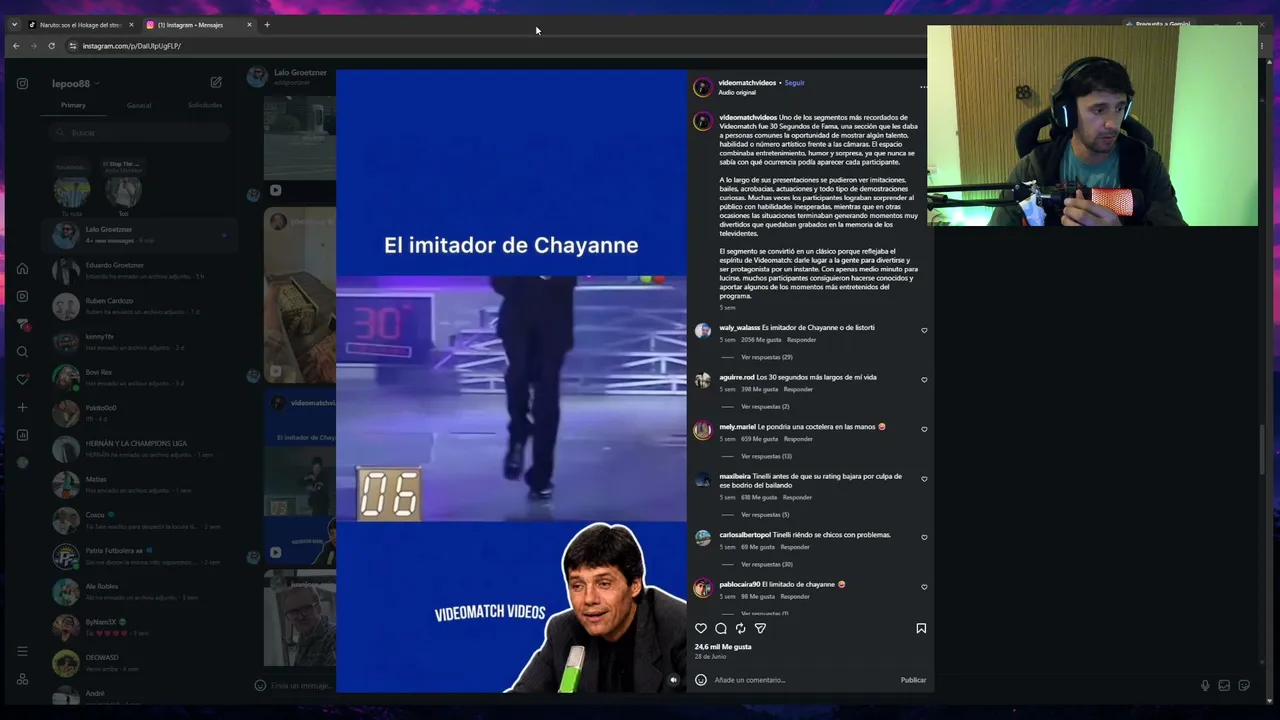Reply to mely.mariel's comment
Viewport: 1280px width, 720px height.
798,439
